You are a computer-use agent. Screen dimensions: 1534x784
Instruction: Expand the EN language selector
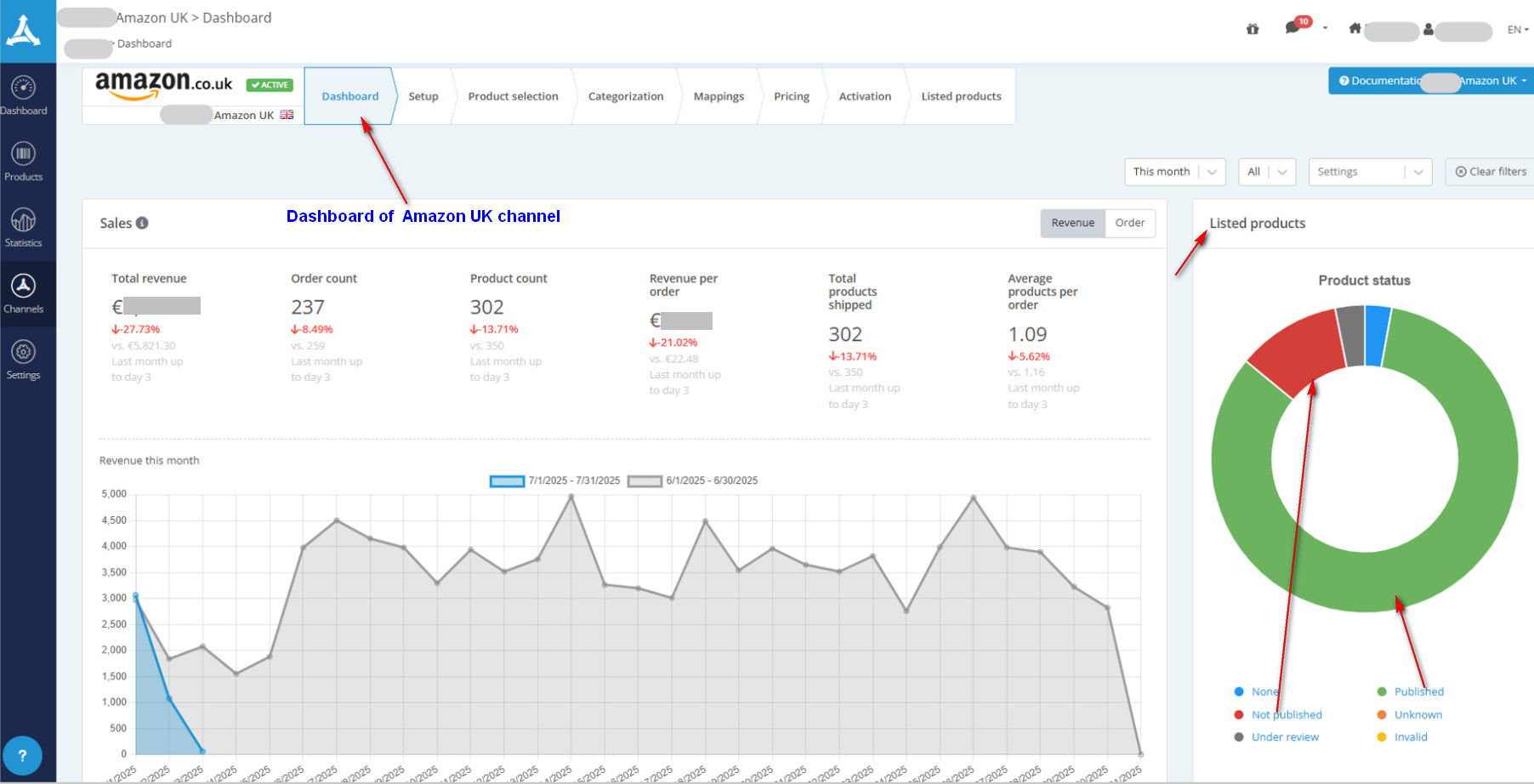tap(1516, 29)
